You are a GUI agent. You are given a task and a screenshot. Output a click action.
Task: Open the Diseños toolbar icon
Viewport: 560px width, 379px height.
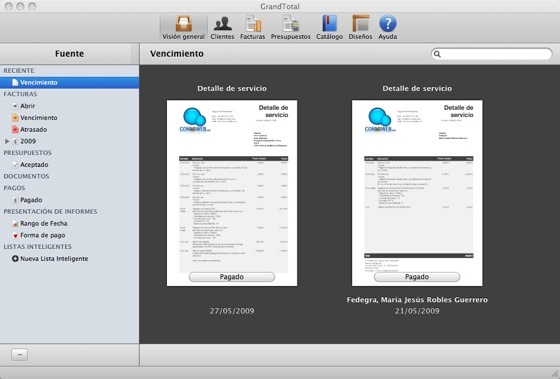[360, 27]
